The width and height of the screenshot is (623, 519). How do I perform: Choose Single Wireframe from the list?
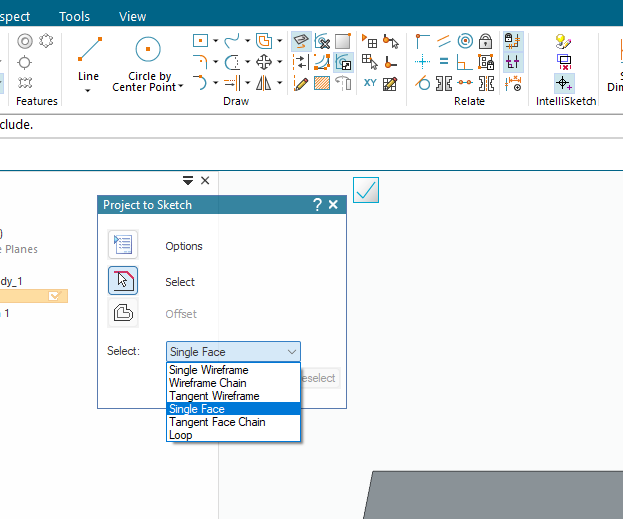[x=208, y=370]
